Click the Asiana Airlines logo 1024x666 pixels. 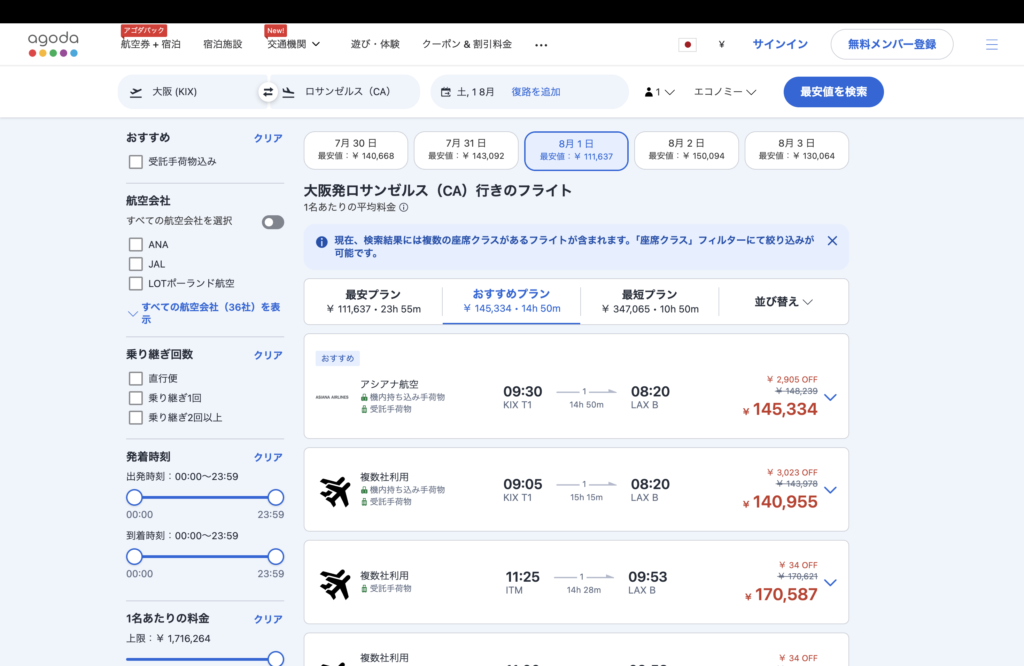coord(331,396)
